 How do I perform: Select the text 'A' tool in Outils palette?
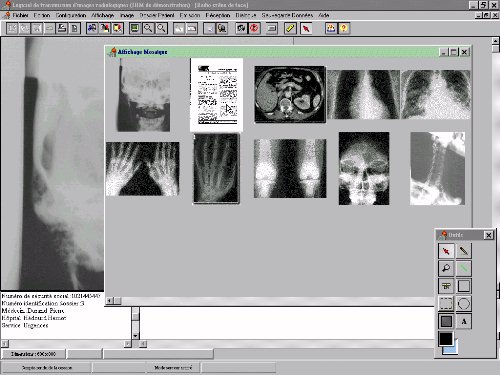pos(464,321)
